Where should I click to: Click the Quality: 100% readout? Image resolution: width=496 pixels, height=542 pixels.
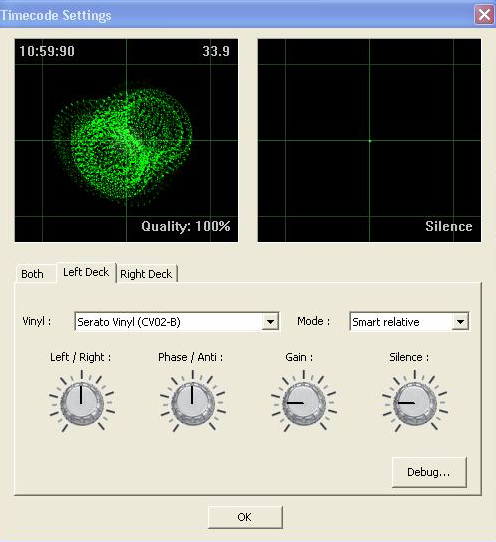click(x=186, y=226)
